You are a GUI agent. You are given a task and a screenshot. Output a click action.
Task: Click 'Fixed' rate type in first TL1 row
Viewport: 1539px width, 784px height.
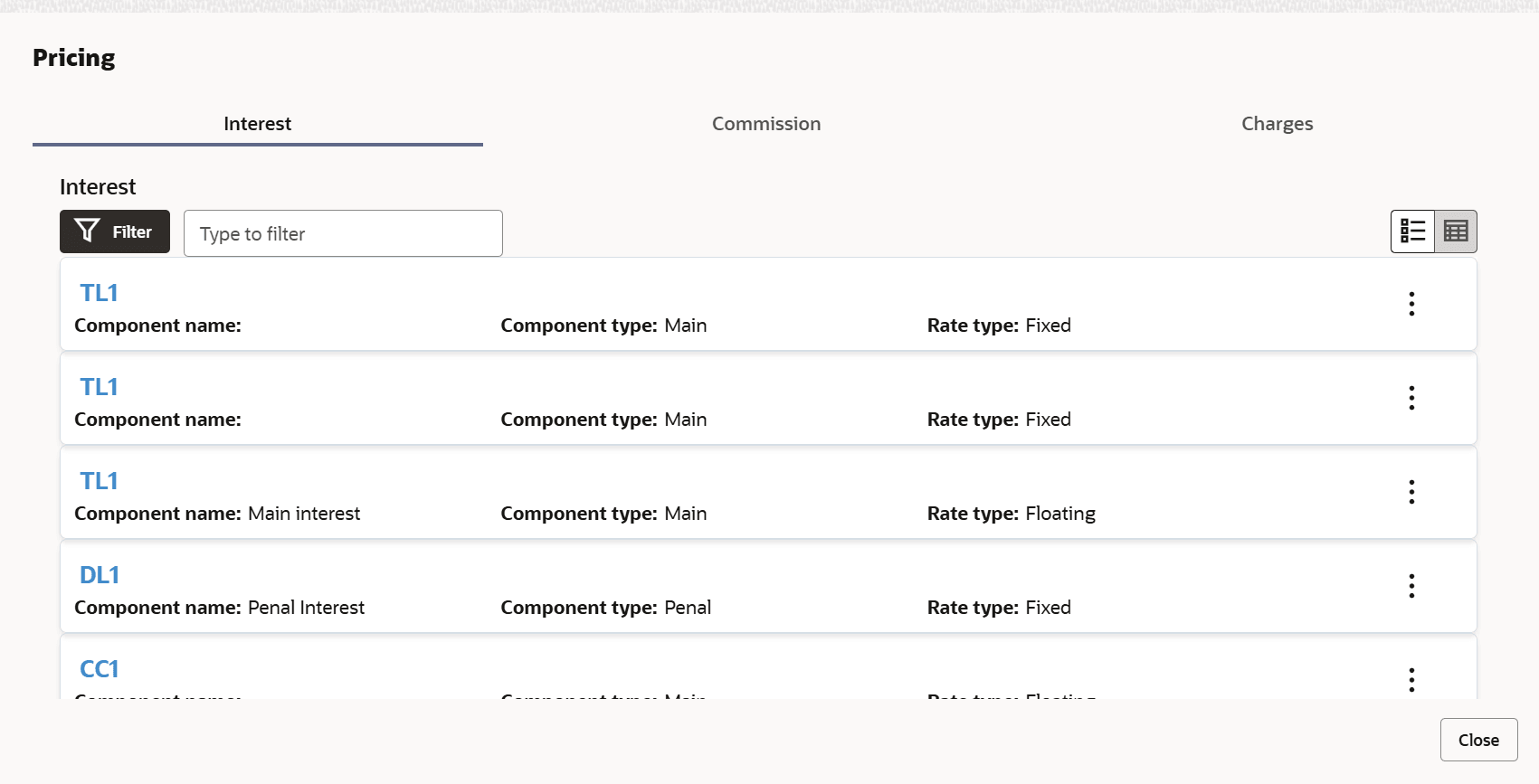(1048, 326)
